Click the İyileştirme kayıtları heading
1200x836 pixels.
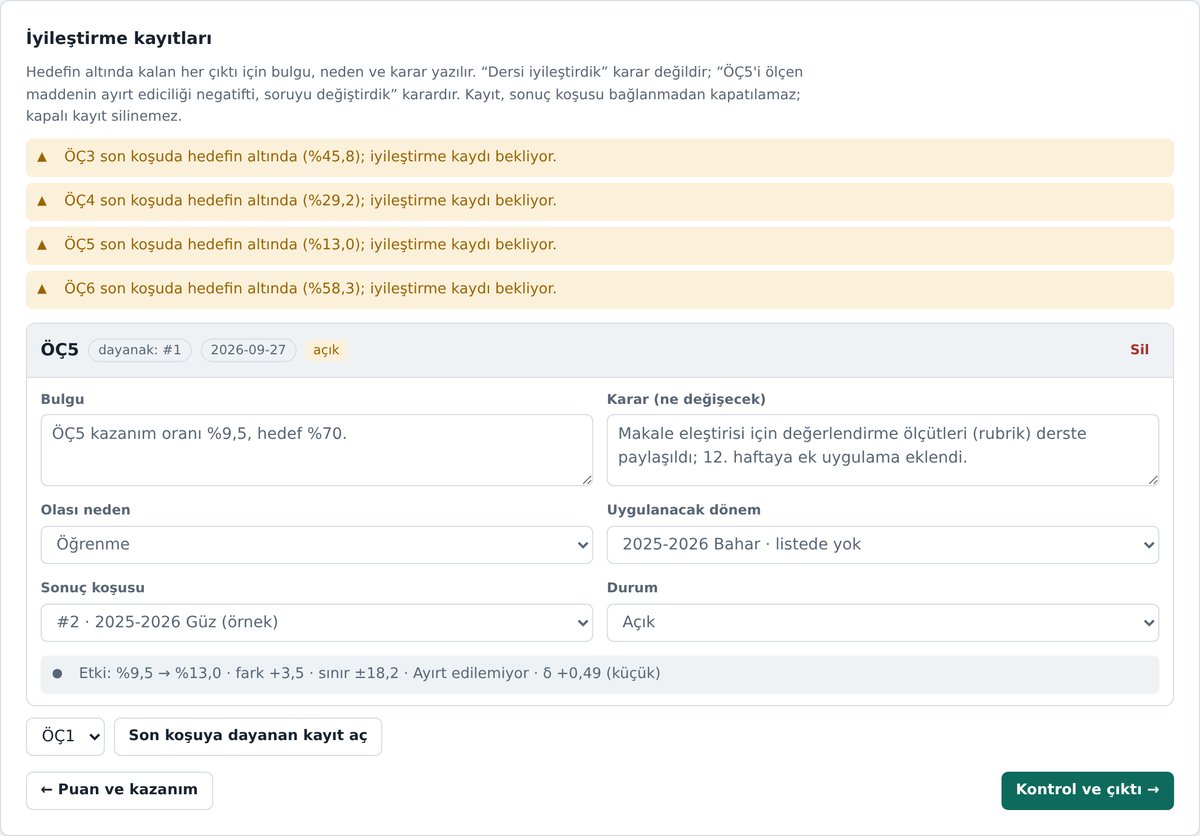click(119, 39)
